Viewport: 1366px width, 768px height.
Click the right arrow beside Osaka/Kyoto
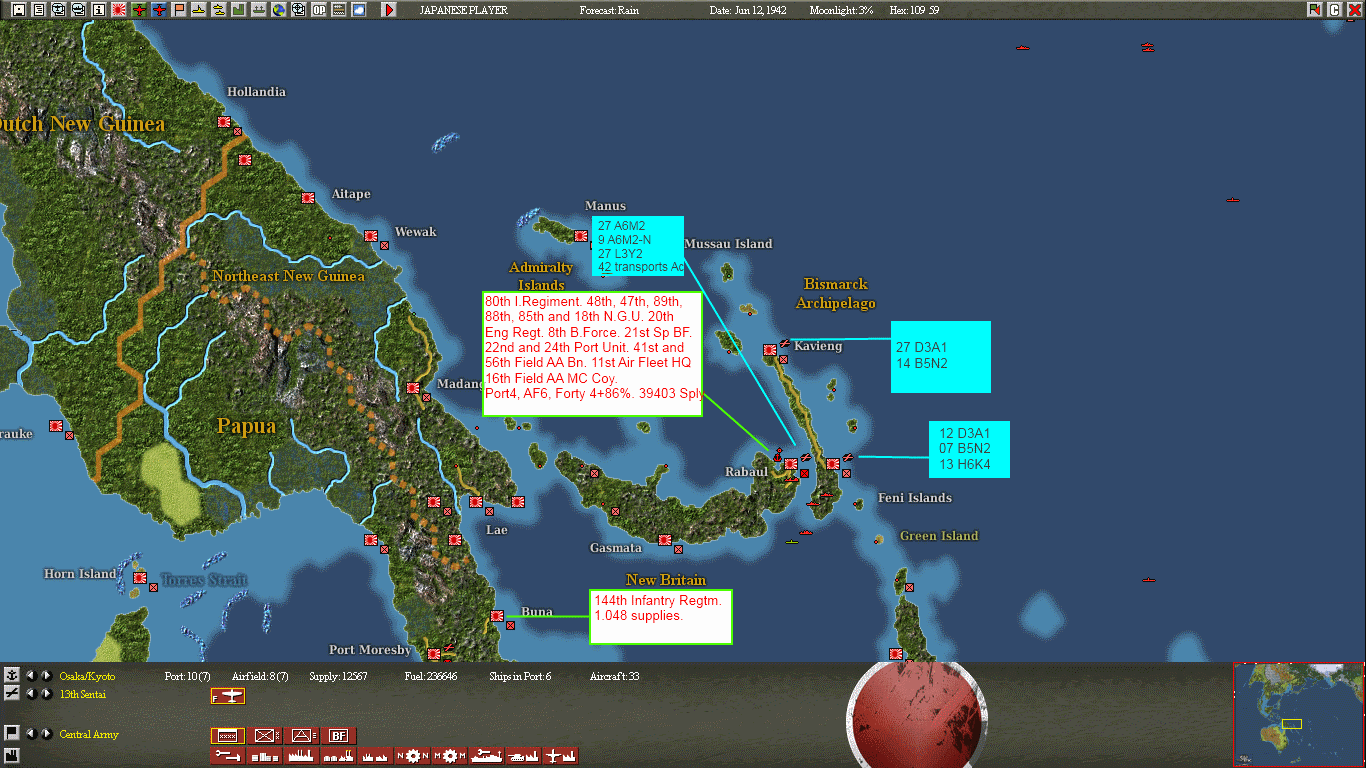[46, 676]
